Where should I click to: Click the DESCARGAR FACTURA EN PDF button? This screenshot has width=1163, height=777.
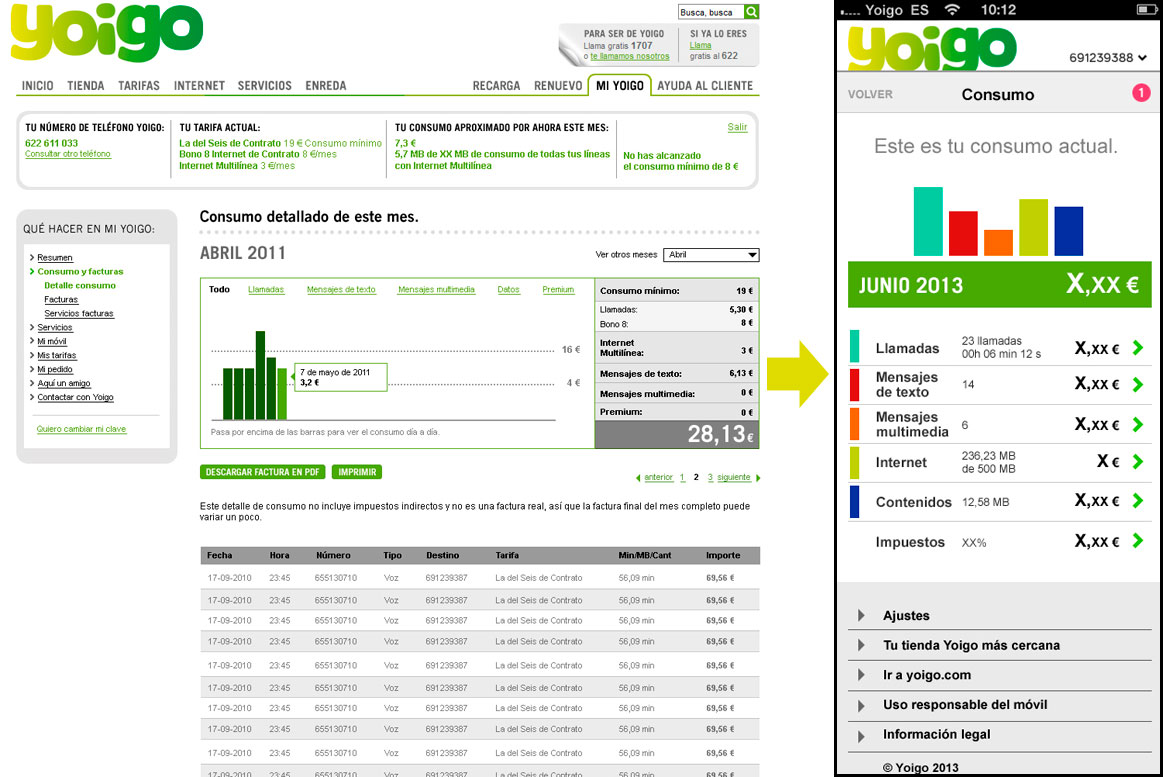point(262,471)
